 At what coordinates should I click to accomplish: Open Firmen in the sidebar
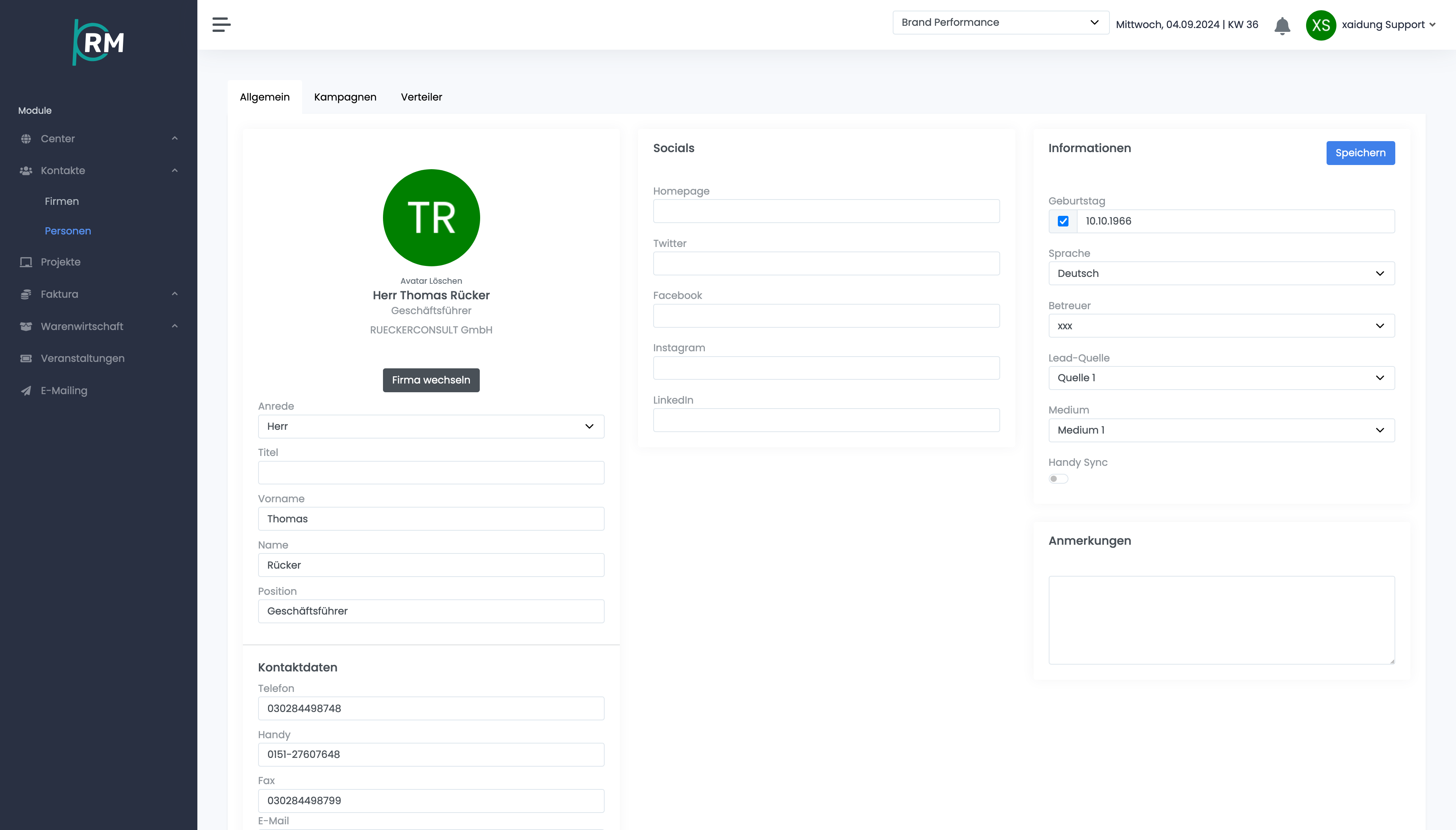[61, 201]
